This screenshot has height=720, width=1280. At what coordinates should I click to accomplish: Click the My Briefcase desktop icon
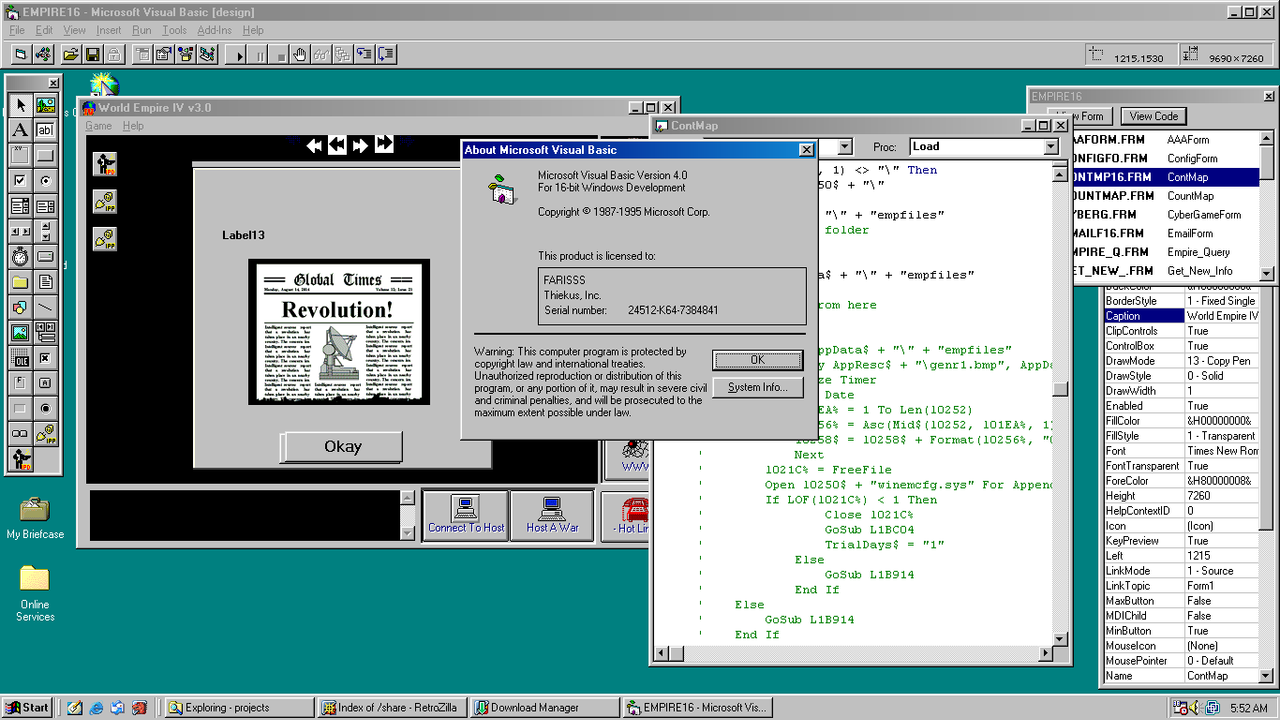click(x=35, y=518)
